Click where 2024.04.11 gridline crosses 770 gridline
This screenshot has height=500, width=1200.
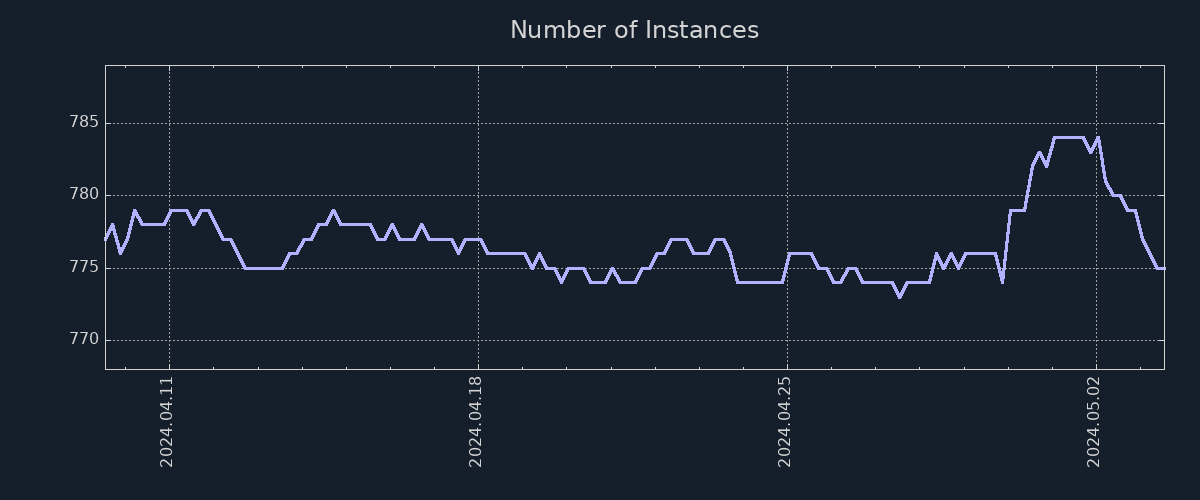tap(169, 339)
